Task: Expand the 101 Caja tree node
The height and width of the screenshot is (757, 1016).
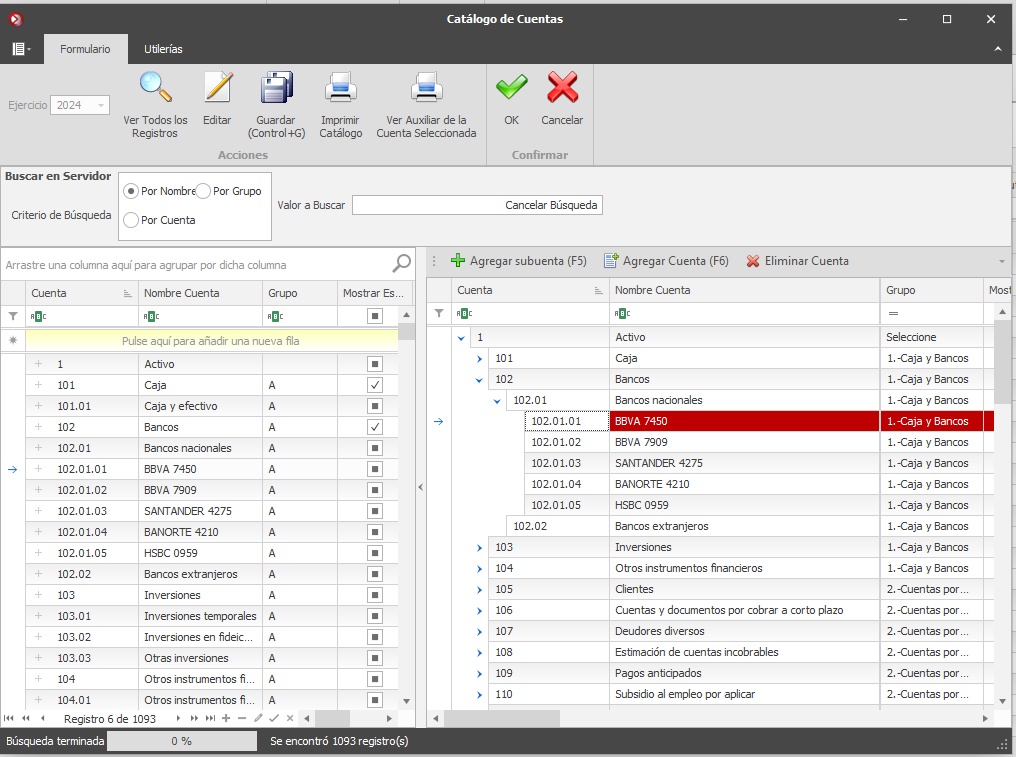Action: [479, 358]
